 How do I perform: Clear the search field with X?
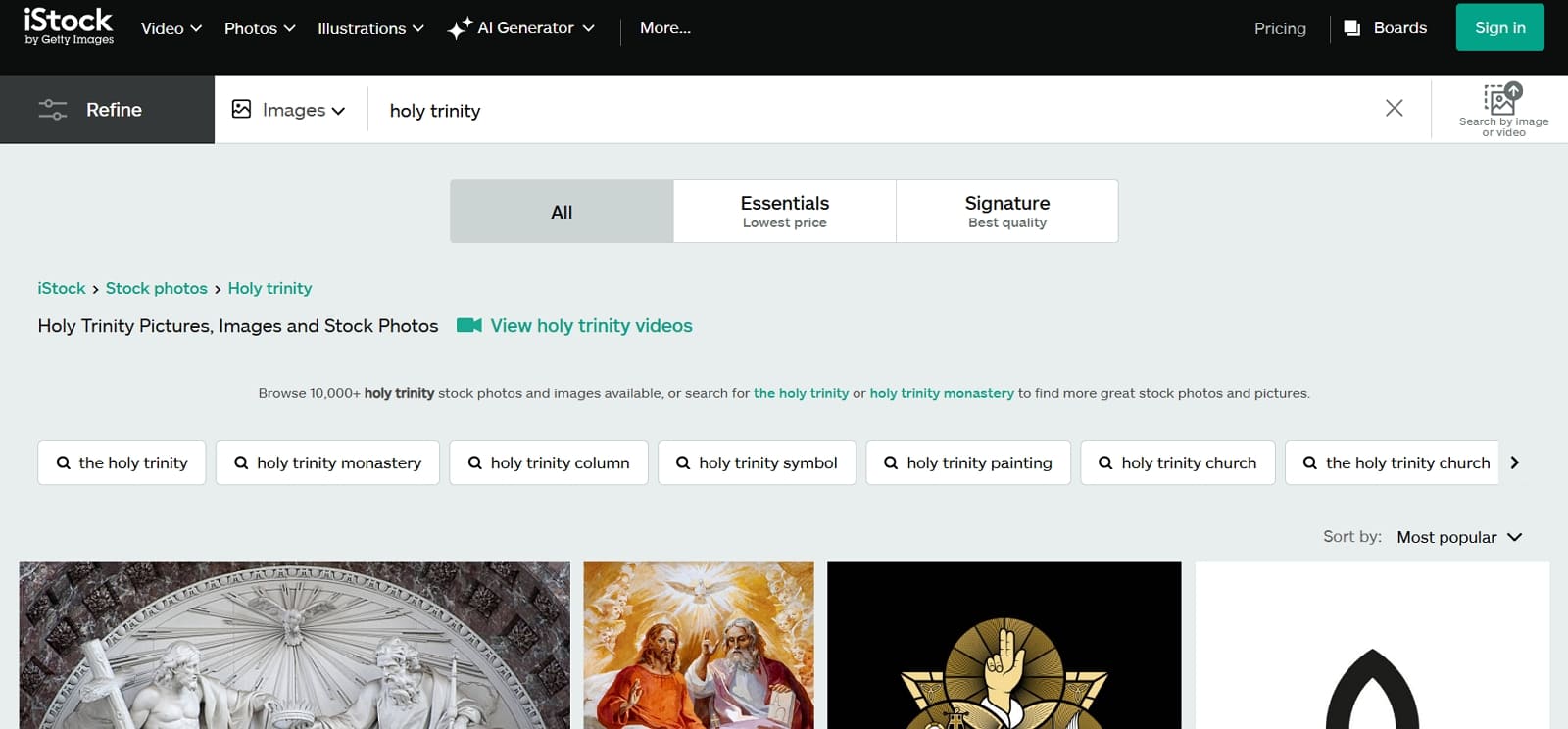[x=1394, y=108]
